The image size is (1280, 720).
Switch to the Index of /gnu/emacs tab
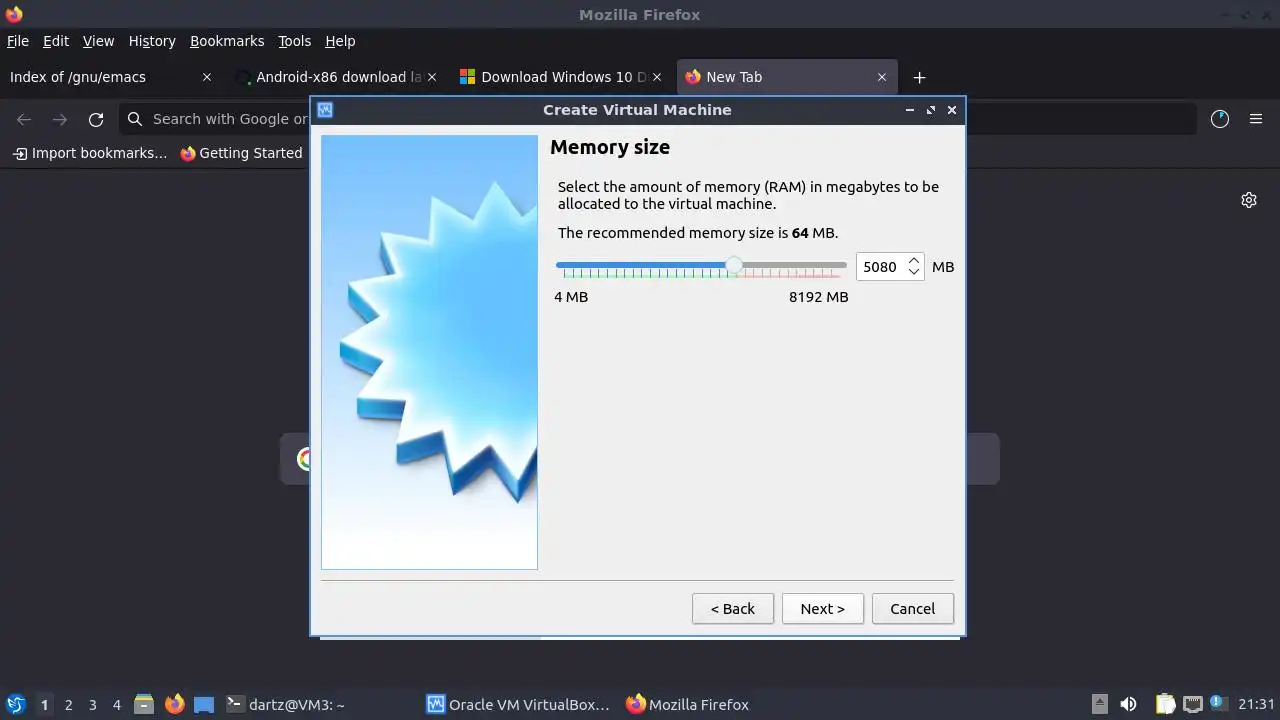110,77
